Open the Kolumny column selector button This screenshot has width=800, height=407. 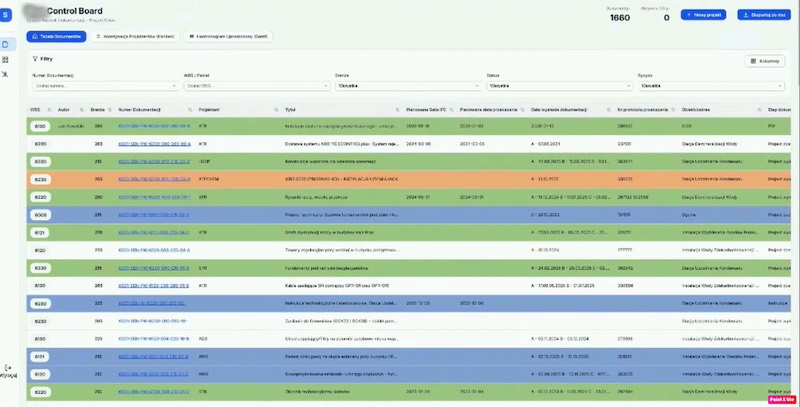765,61
